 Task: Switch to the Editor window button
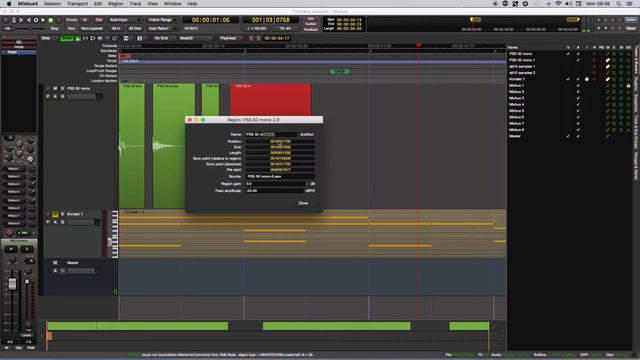click(631, 20)
